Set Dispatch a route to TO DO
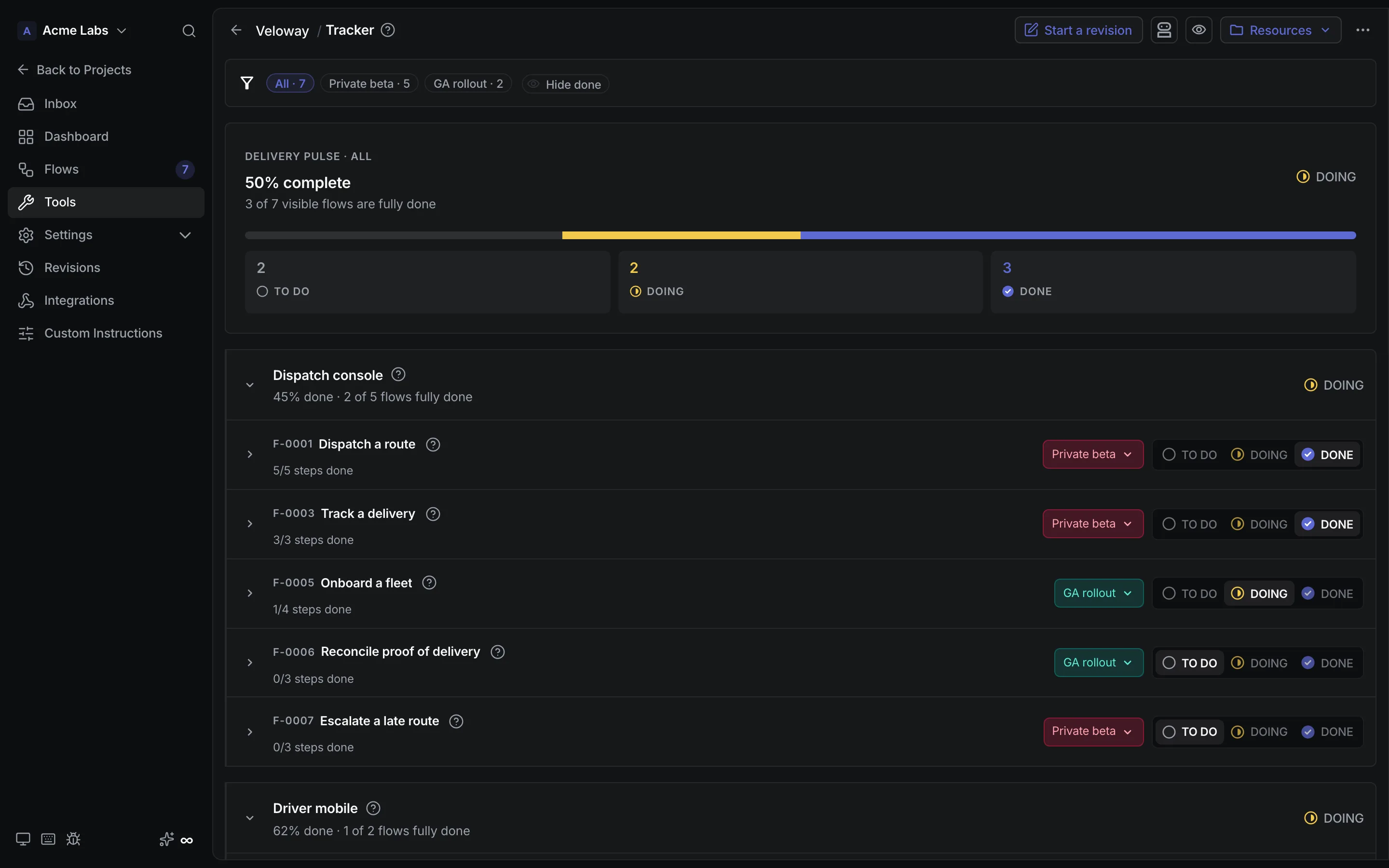Screen dimensions: 1389x868 pos(1189,455)
